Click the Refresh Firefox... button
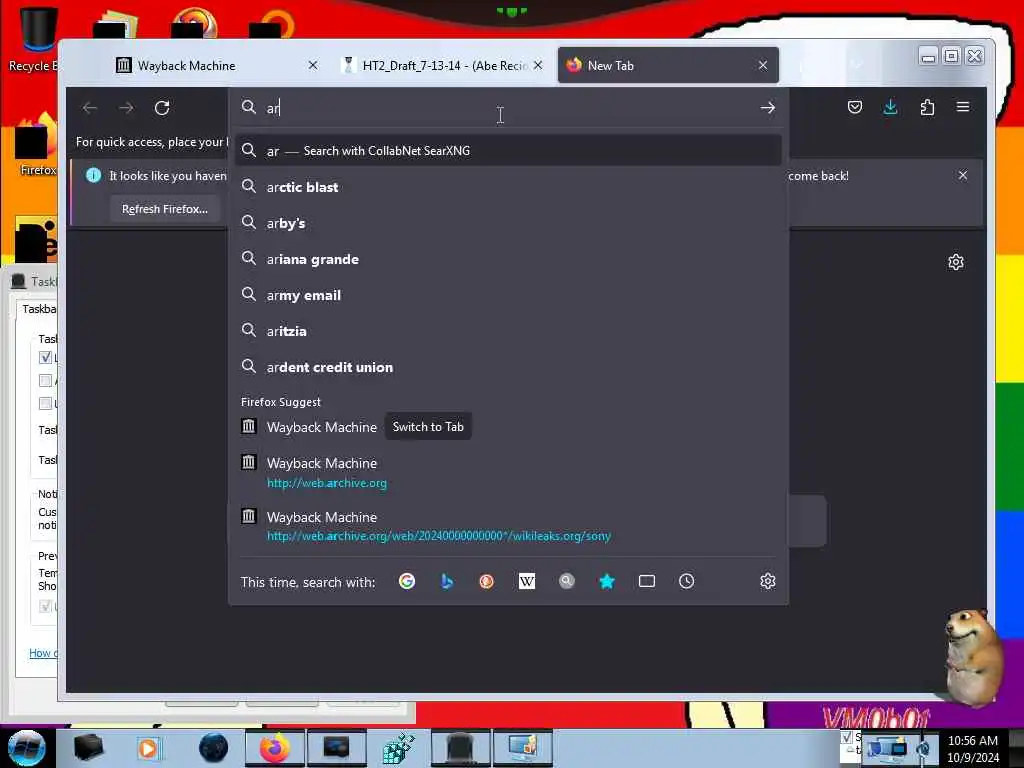Image resolution: width=1024 pixels, height=768 pixels. (x=165, y=209)
